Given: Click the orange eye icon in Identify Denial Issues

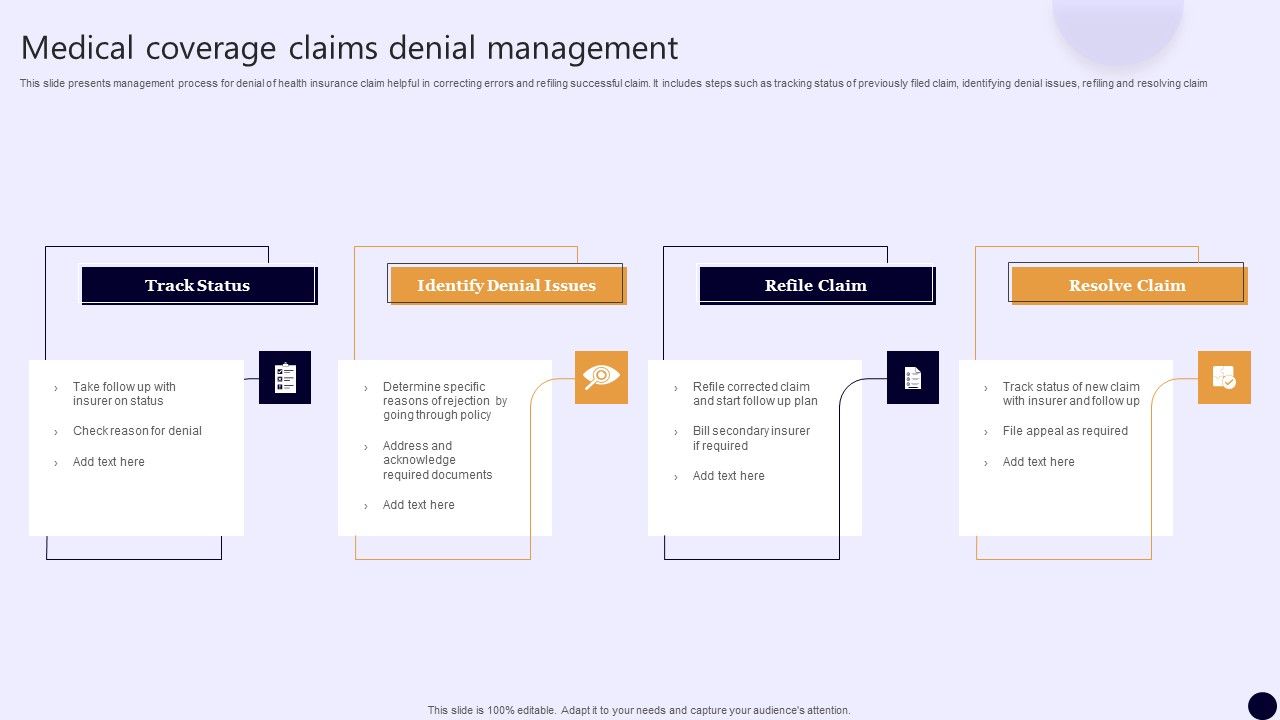Looking at the screenshot, I should 601,378.
